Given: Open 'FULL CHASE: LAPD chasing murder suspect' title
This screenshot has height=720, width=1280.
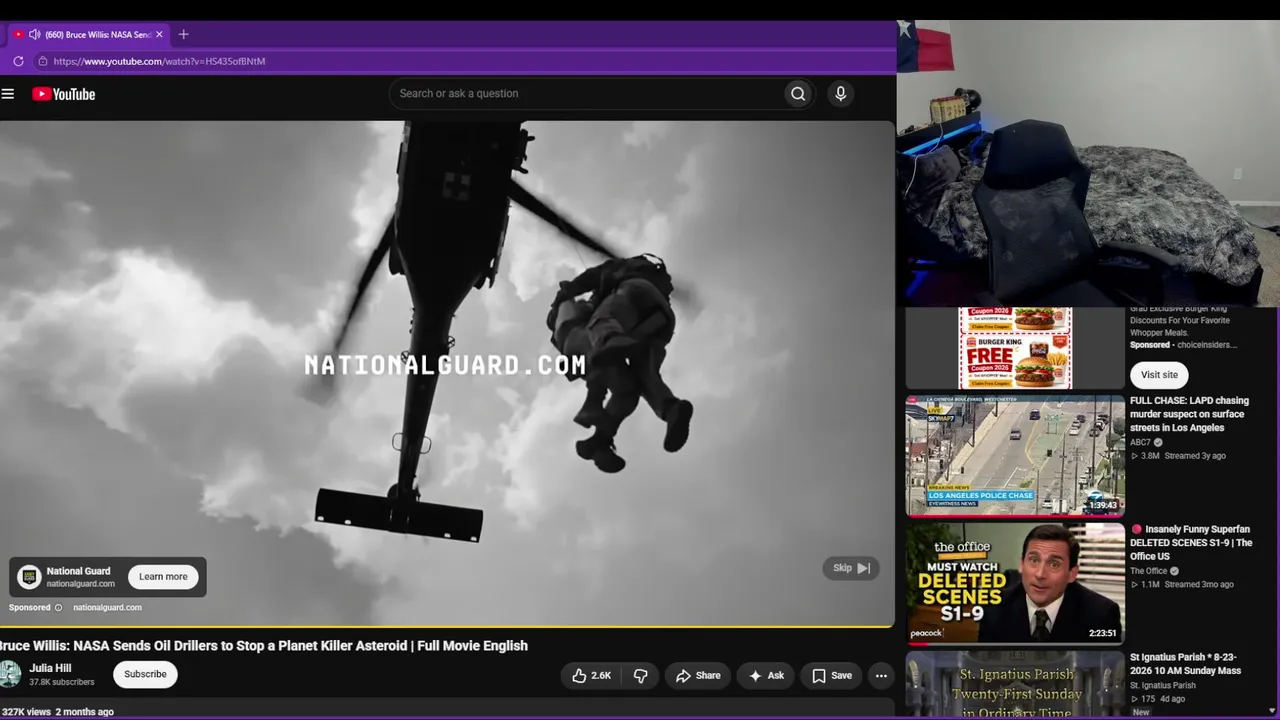Looking at the screenshot, I should [x=1189, y=414].
